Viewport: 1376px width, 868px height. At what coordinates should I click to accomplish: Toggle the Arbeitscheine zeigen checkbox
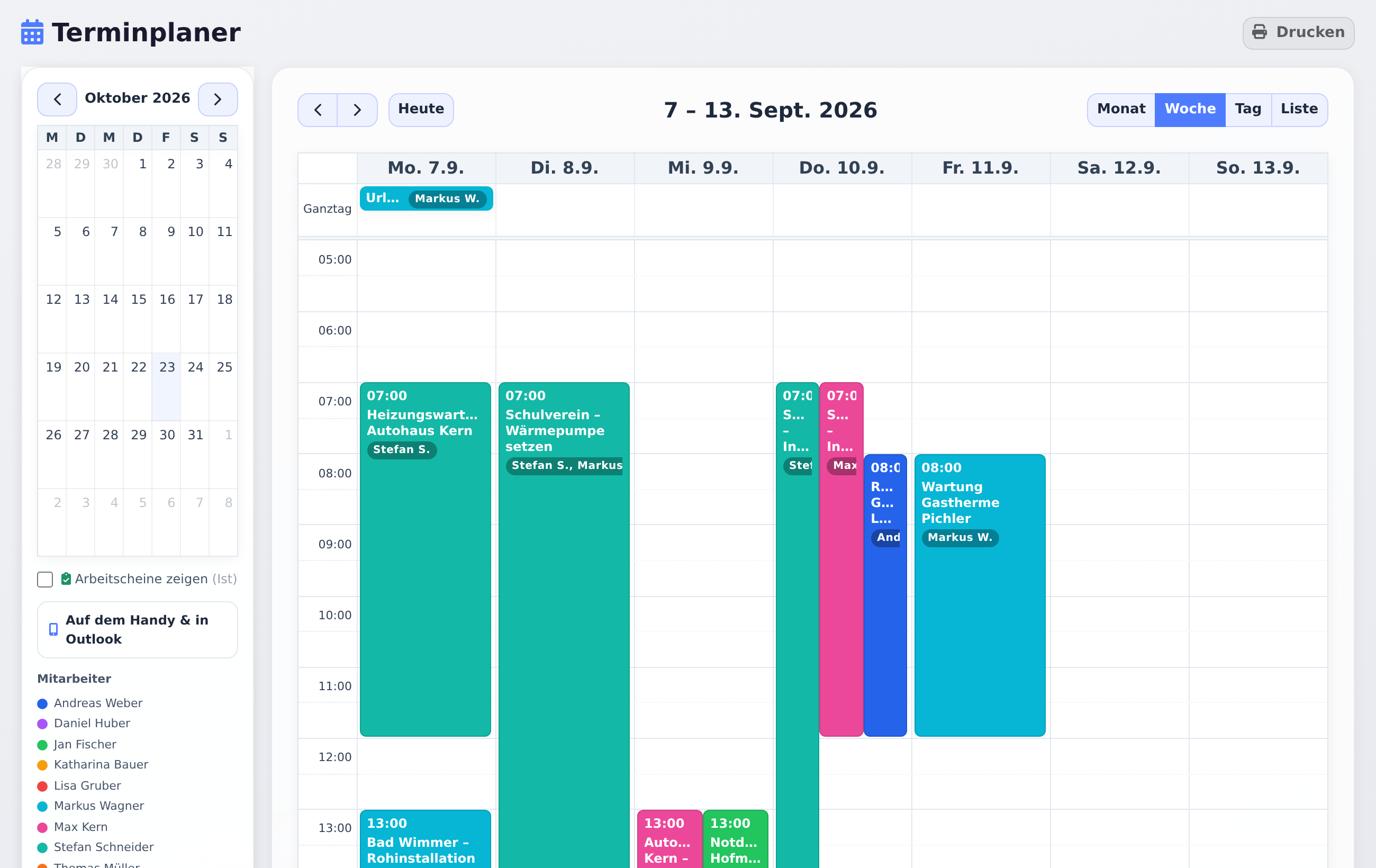(45, 579)
